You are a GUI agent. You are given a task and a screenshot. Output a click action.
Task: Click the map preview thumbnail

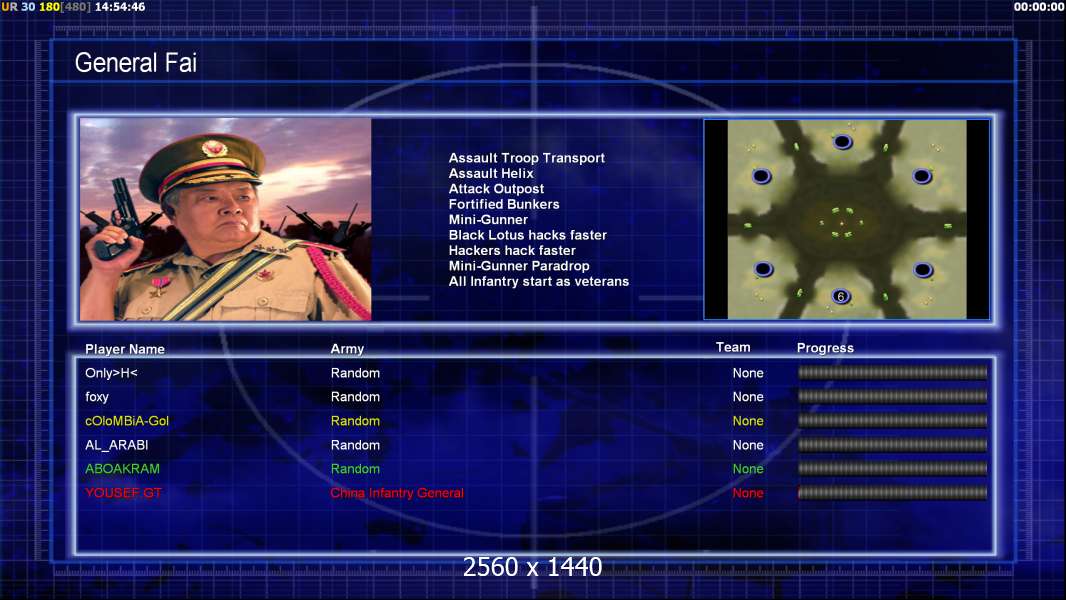846,219
